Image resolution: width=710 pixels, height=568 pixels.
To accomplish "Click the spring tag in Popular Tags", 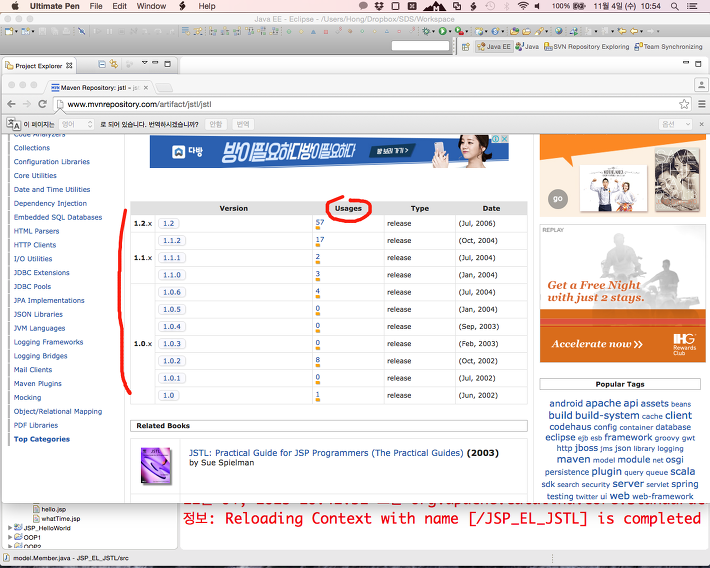I will point(685,484).
